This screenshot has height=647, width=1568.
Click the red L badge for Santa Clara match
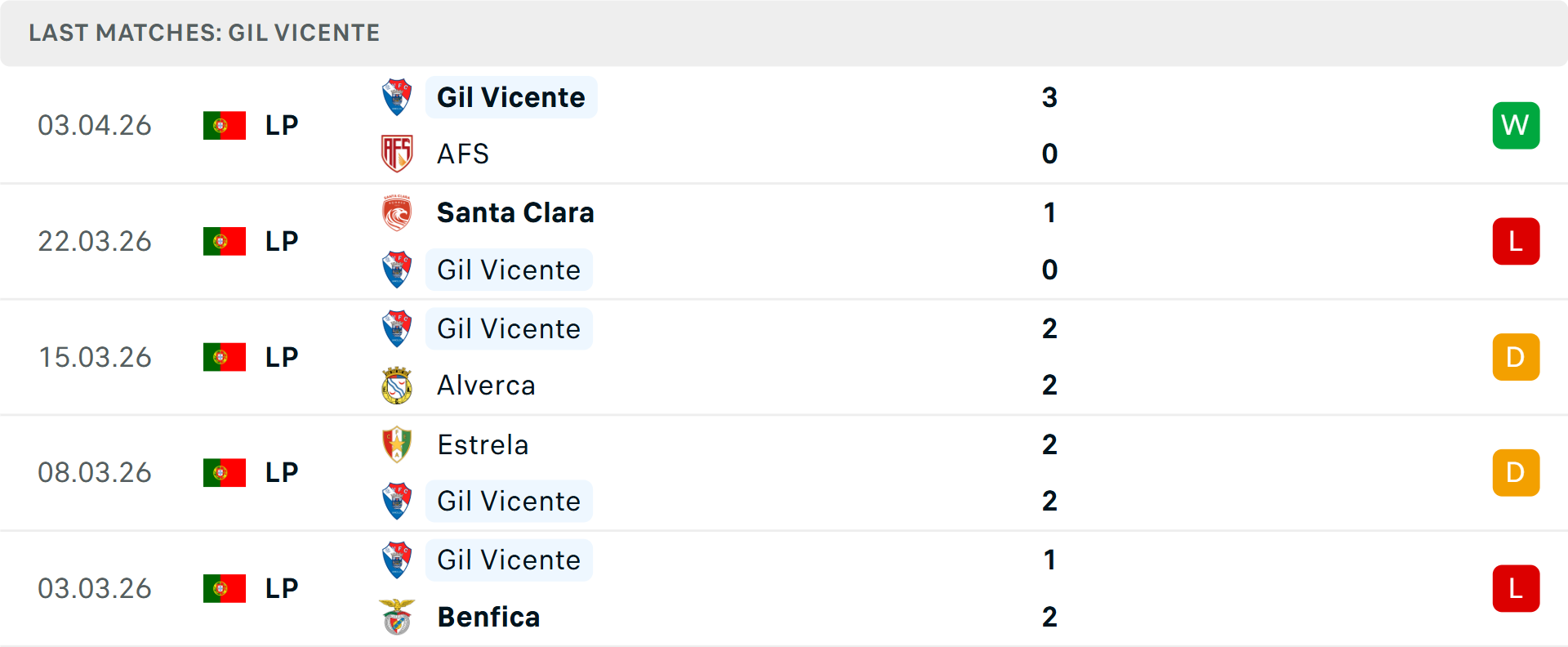coord(1516,242)
